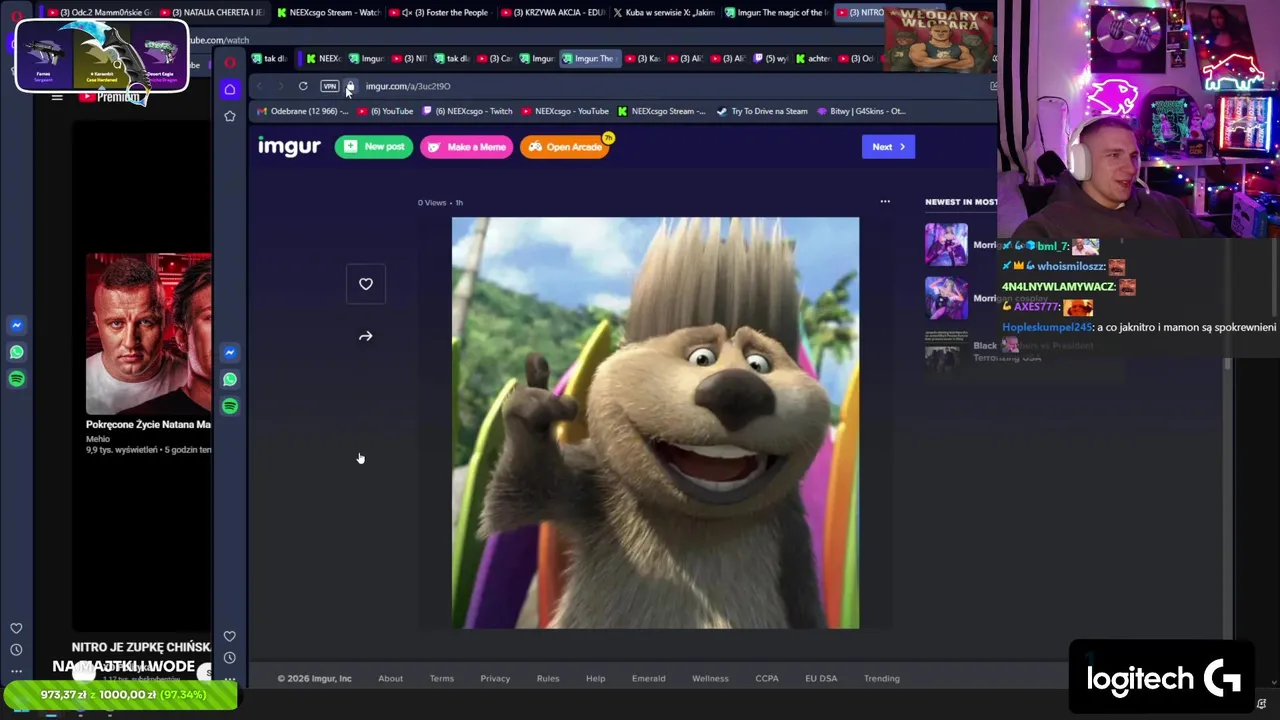Select Kuba w serwisie X tab
Screen dimensions: 1280x720
click(664, 13)
